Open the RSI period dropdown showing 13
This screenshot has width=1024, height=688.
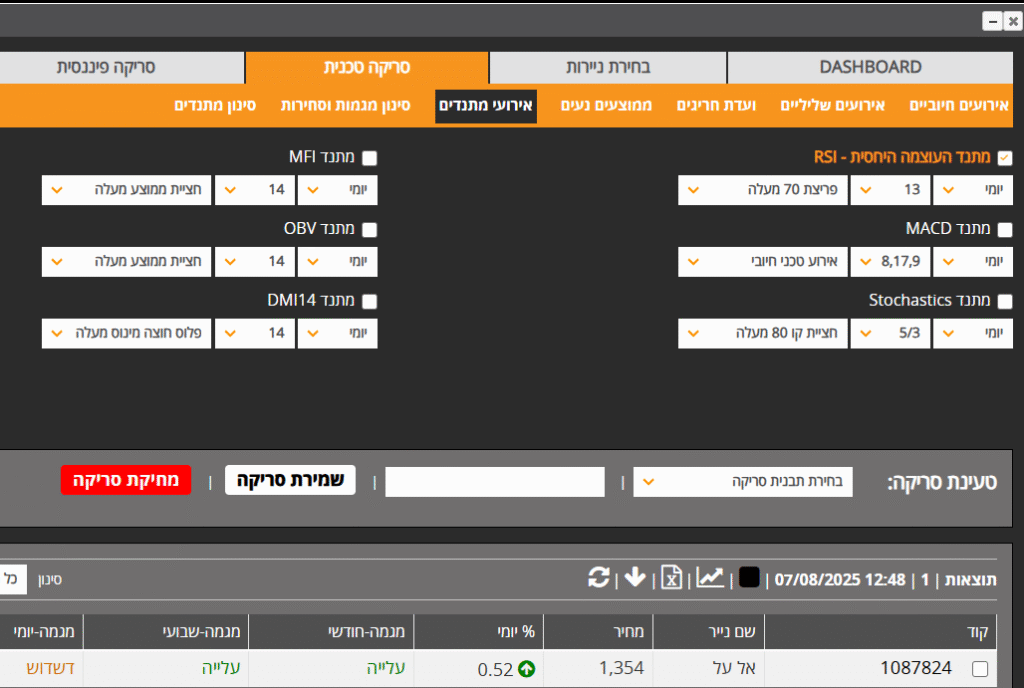pos(889,190)
